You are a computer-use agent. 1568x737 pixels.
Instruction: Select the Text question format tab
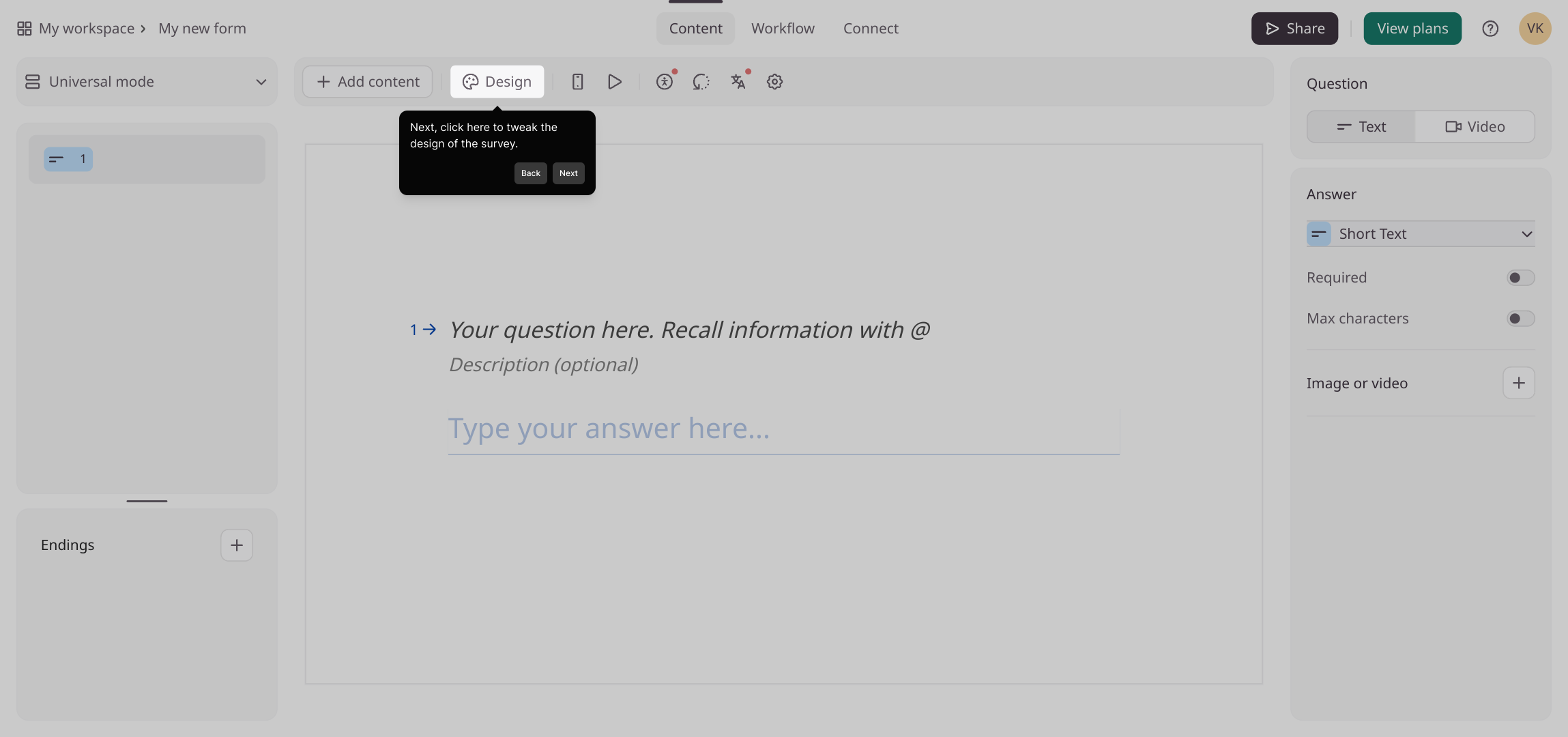1361,127
